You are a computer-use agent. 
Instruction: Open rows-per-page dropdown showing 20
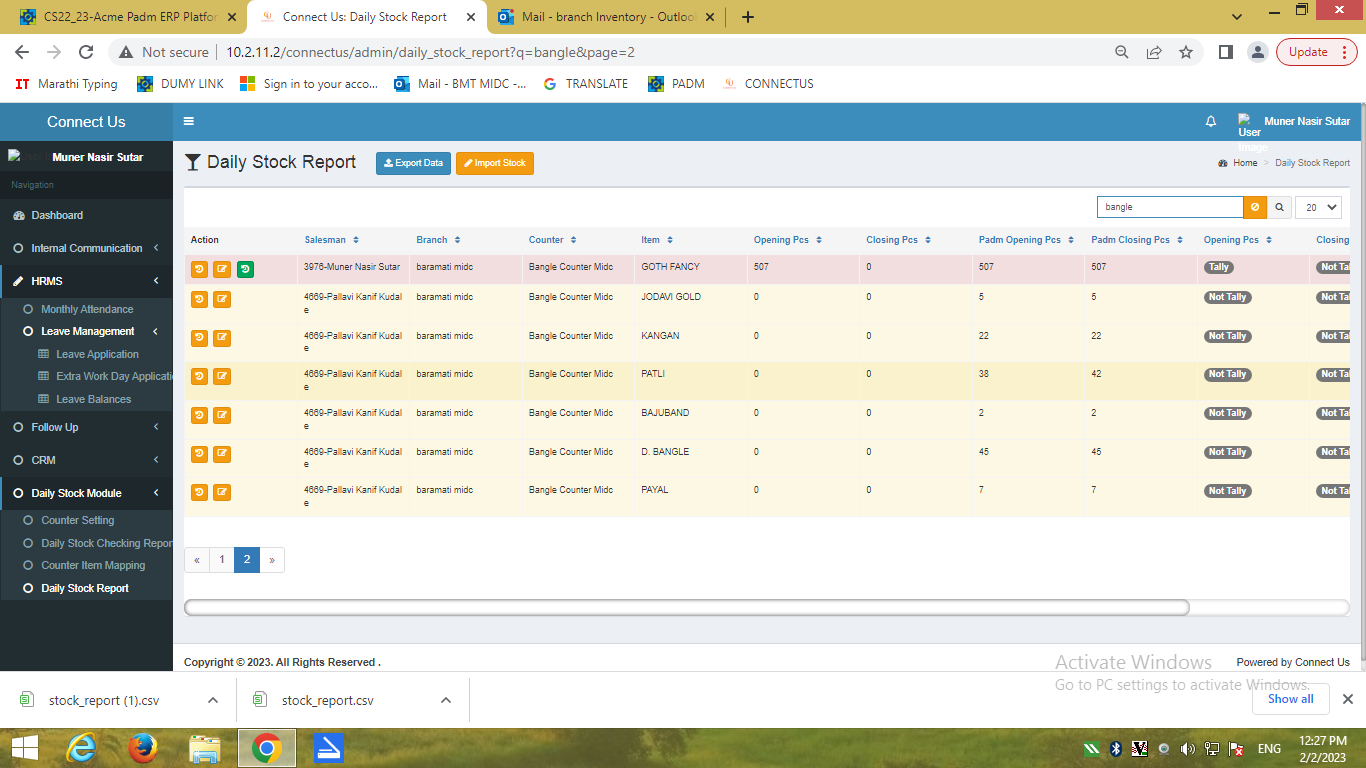tap(1318, 207)
